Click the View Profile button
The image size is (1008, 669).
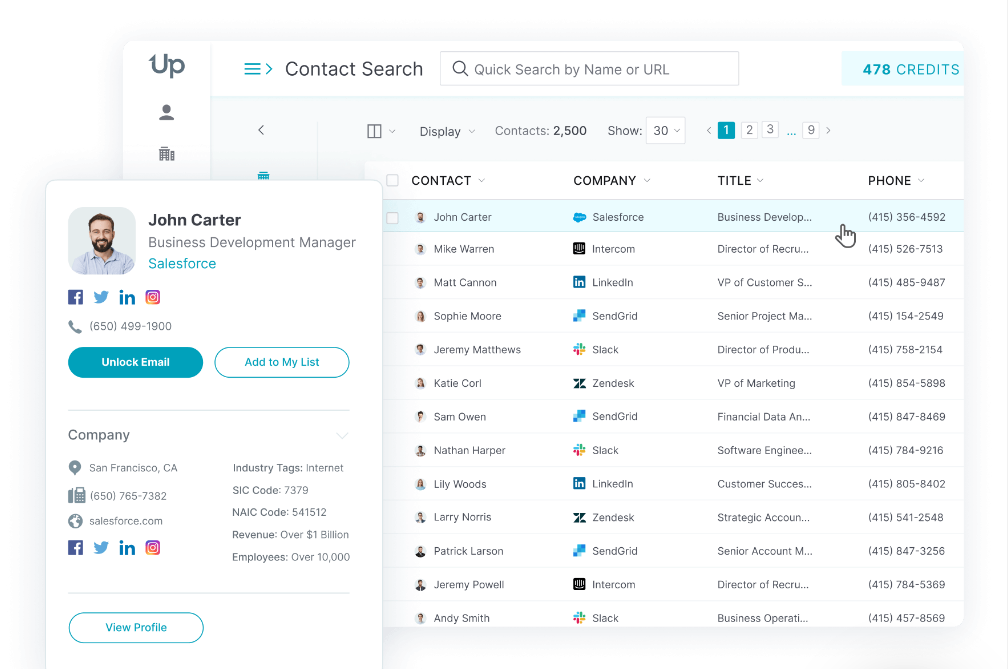pyautogui.click(x=136, y=627)
